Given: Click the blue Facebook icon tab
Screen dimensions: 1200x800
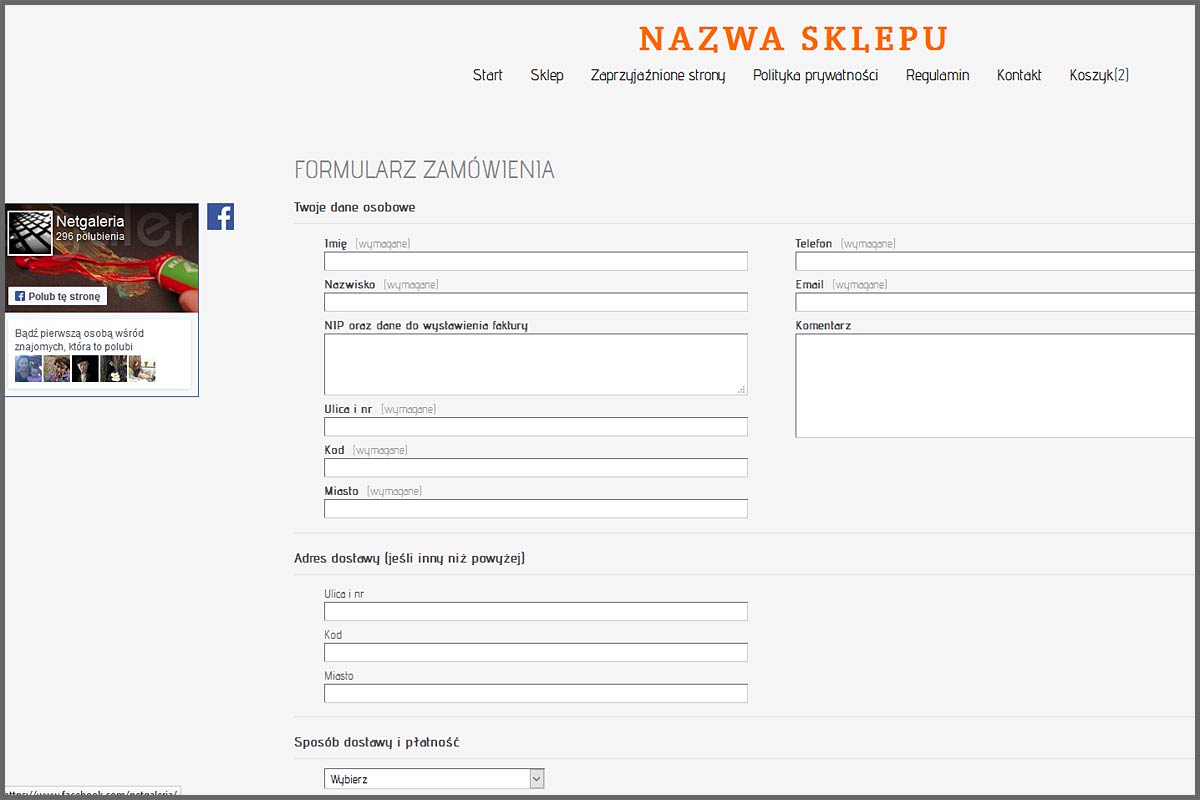Looking at the screenshot, I should point(220,216).
